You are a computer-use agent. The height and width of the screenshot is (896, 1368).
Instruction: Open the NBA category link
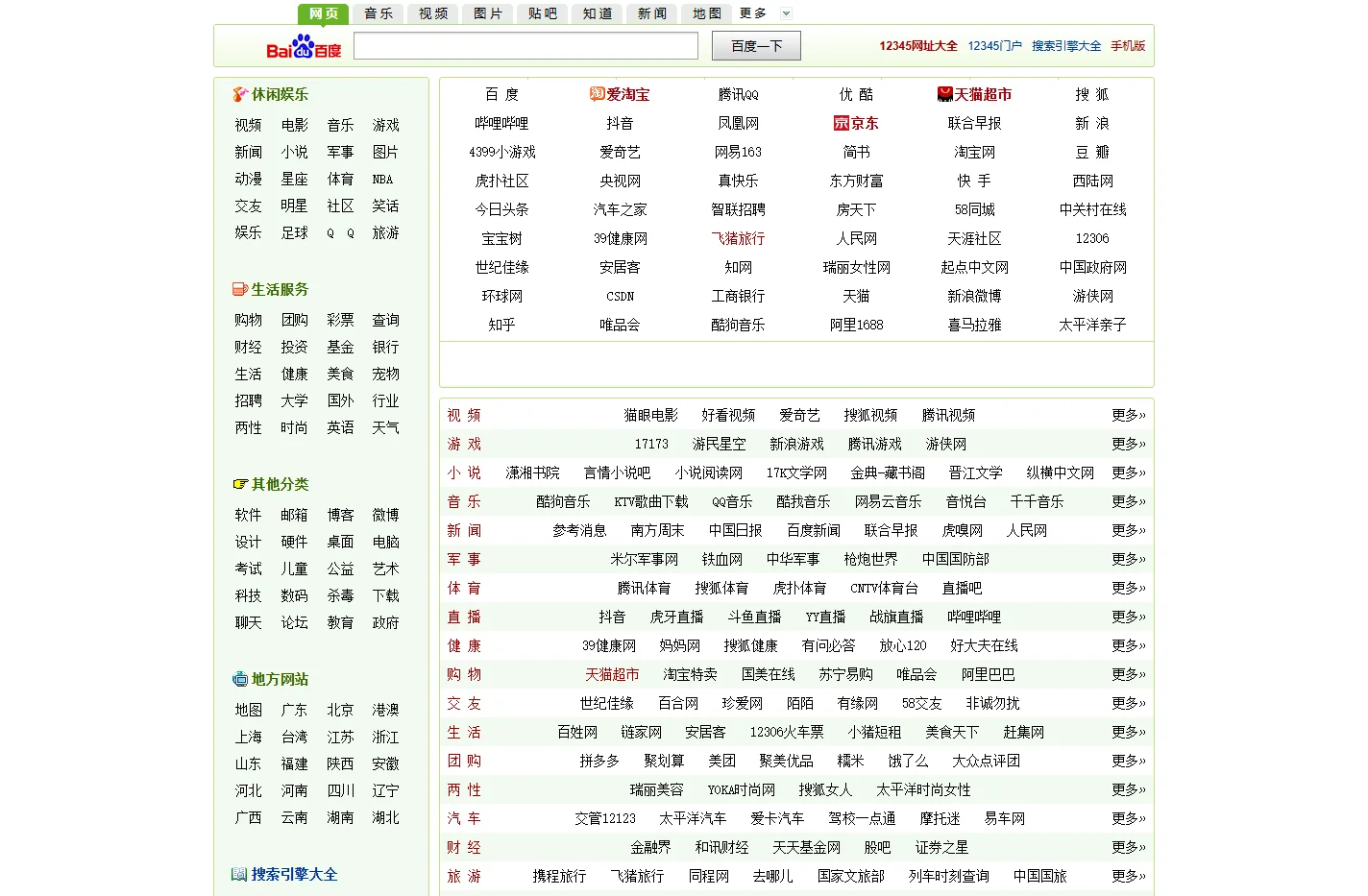[x=382, y=179]
